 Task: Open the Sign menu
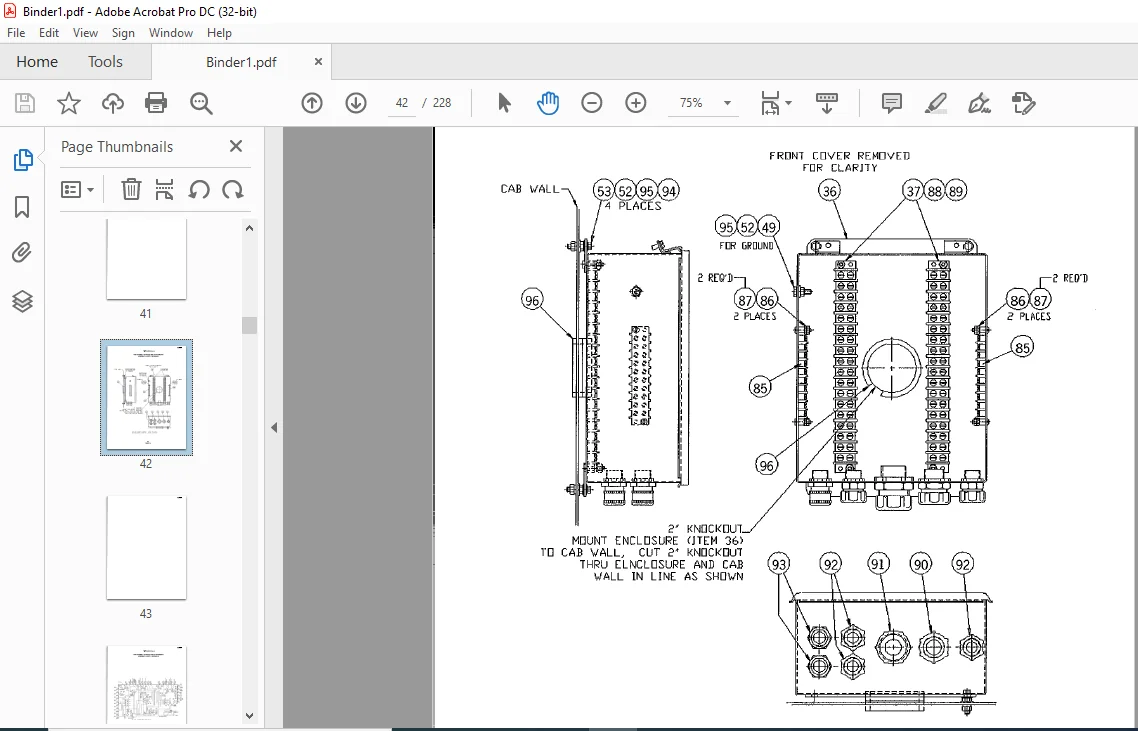pyautogui.click(x=123, y=33)
